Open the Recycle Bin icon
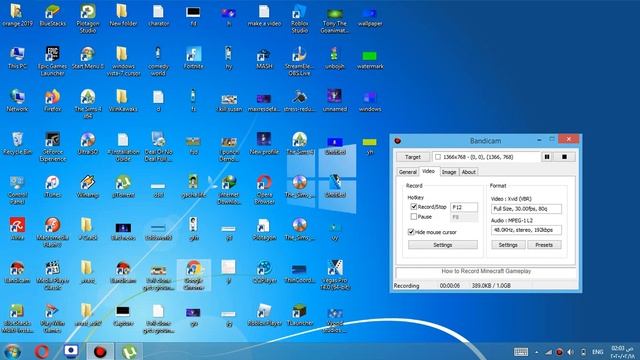 click(17, 144)
